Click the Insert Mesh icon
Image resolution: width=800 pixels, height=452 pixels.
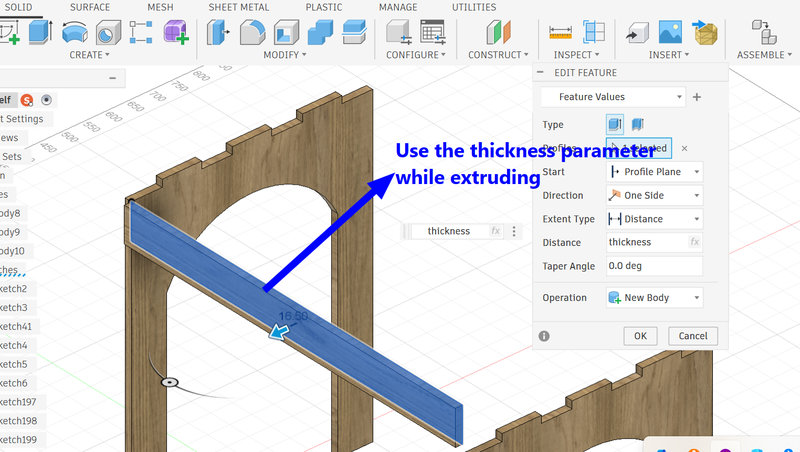click(705, 32)
